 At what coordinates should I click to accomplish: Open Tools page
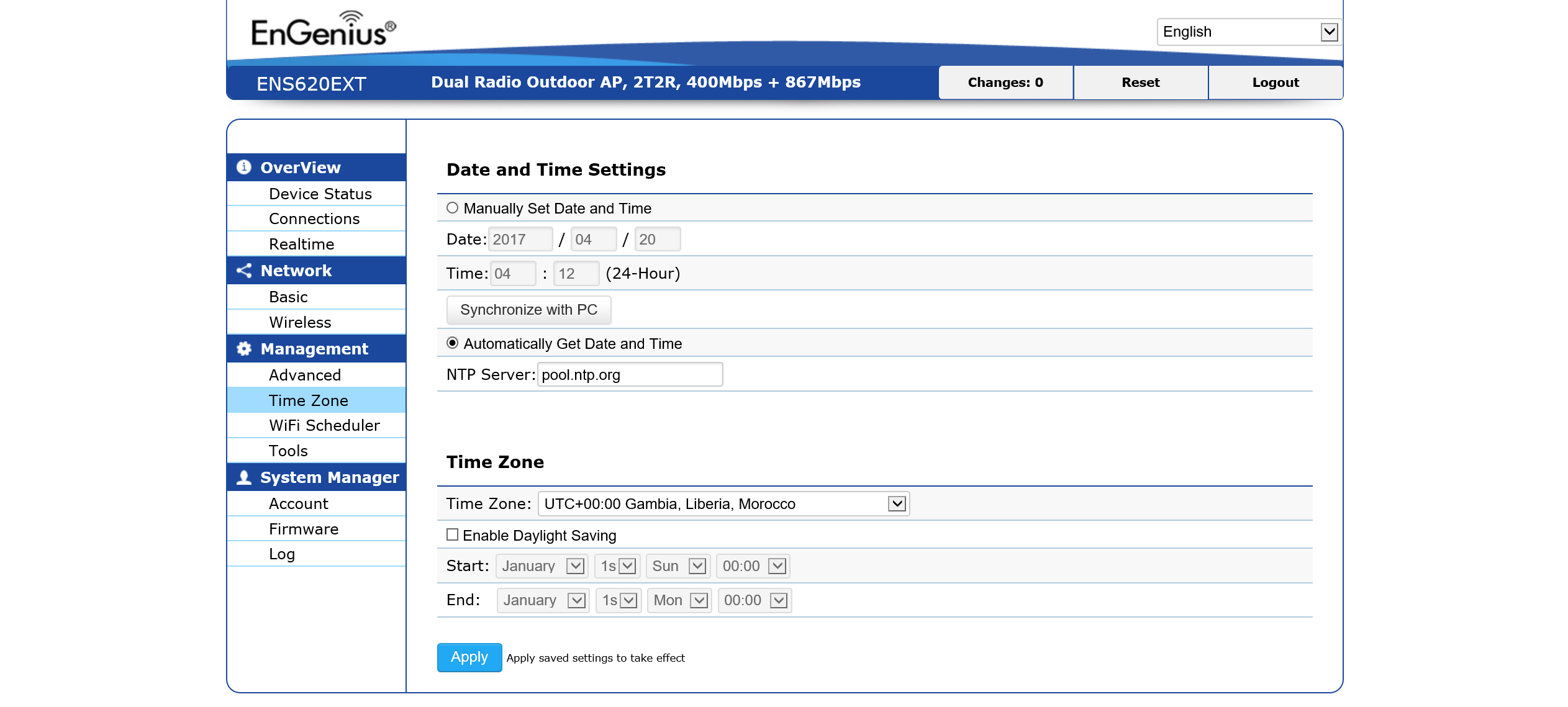coord(317,451)
